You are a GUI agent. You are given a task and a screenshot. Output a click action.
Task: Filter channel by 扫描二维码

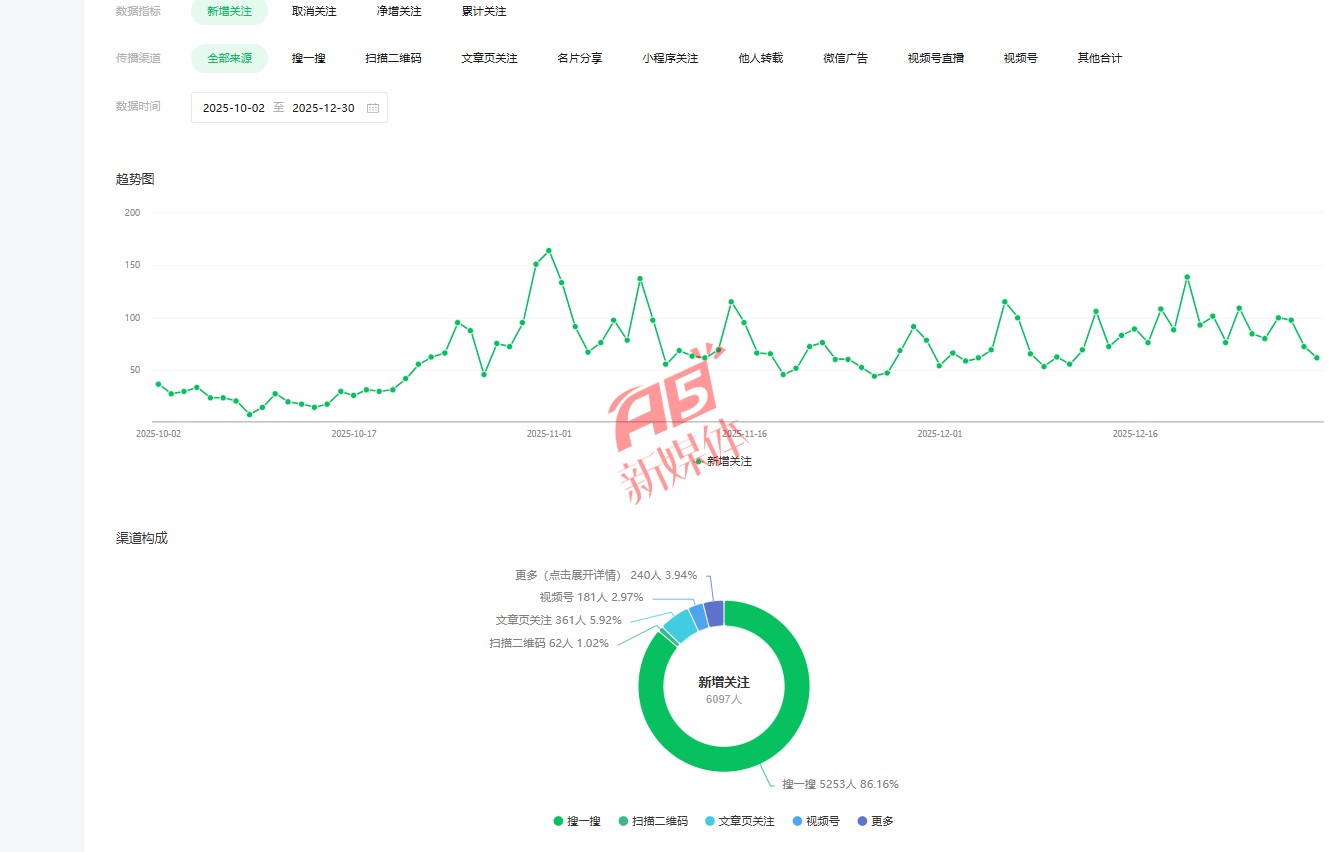click(x=393, y=58)
